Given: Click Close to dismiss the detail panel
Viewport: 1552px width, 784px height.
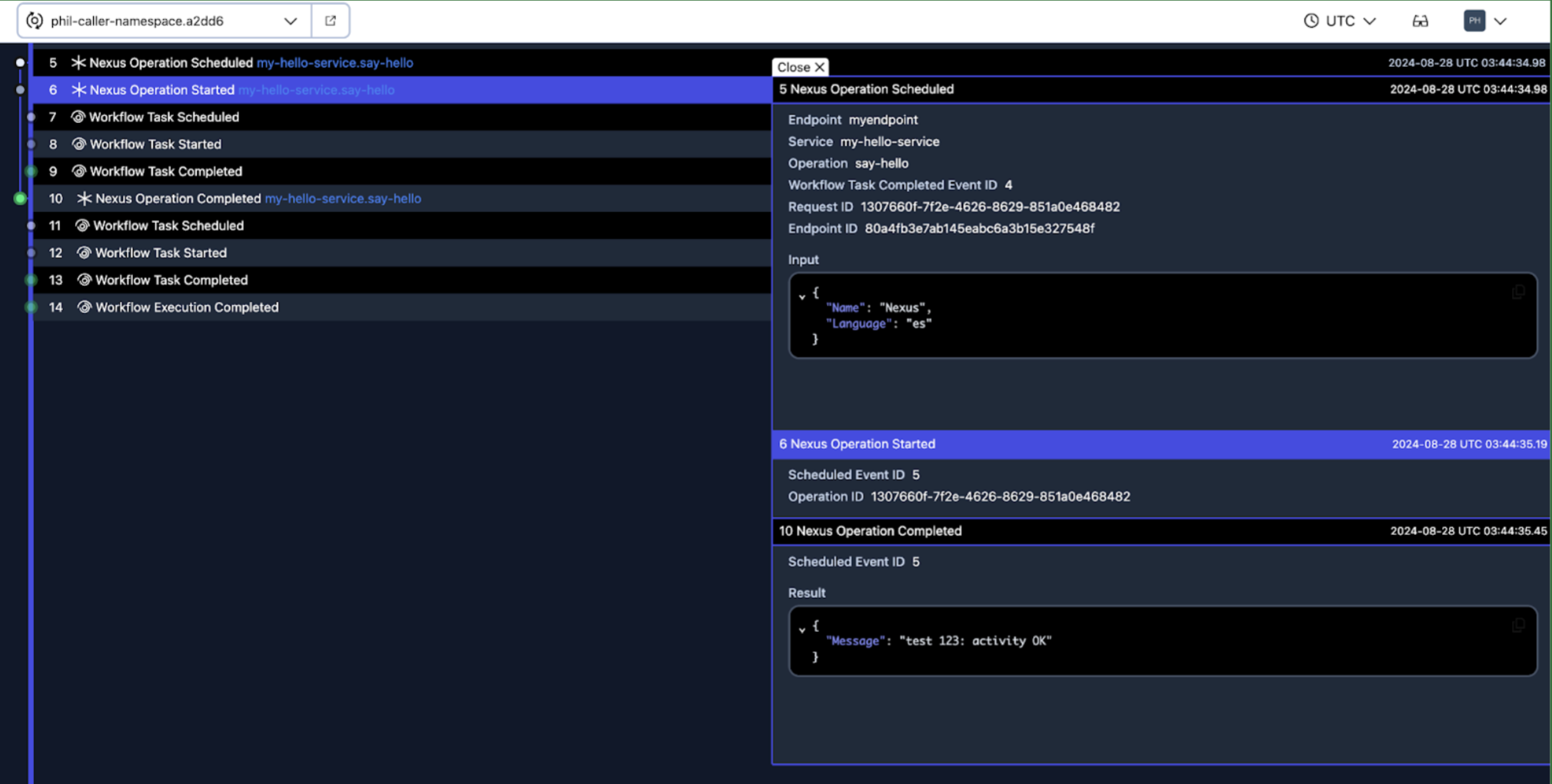Looking at the screenshot, I should [x=800, y=67].
